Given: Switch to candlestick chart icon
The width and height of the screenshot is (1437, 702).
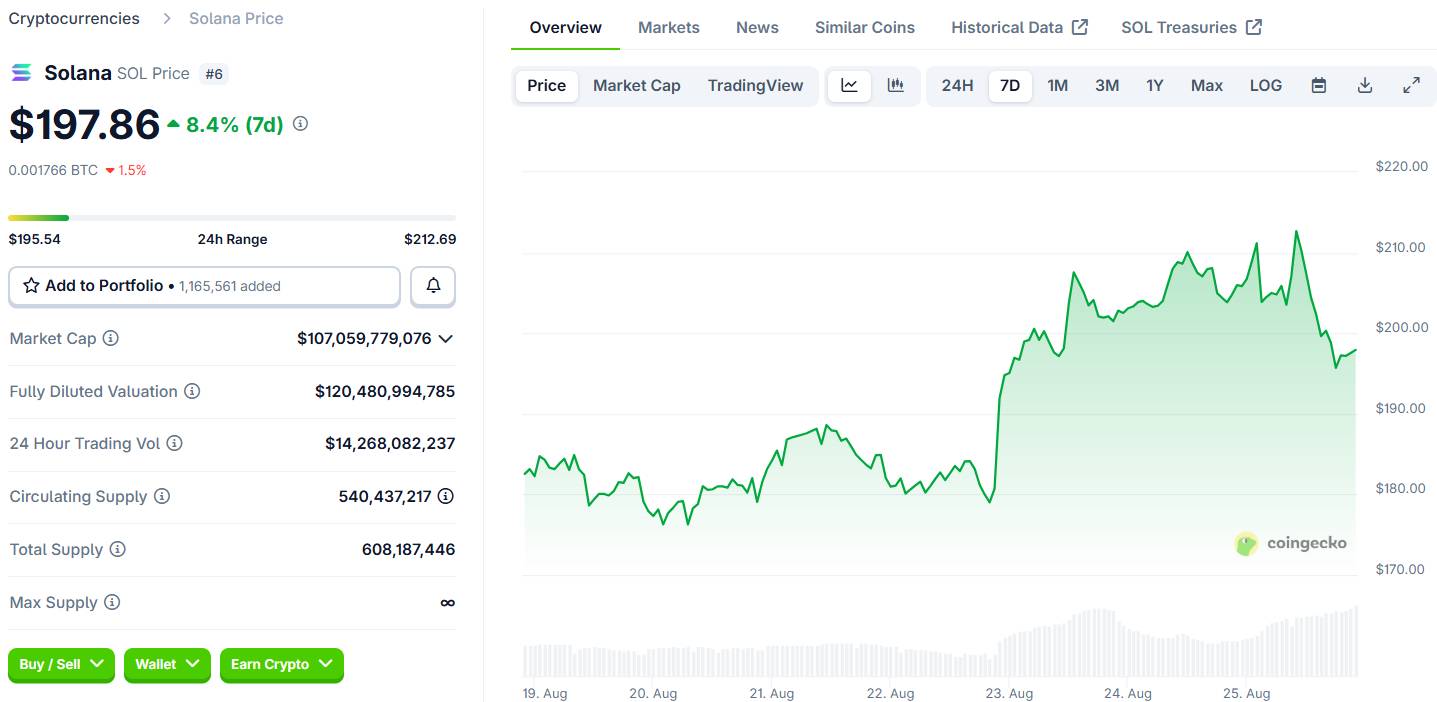Looking at the screenshot, I should 896,86.
